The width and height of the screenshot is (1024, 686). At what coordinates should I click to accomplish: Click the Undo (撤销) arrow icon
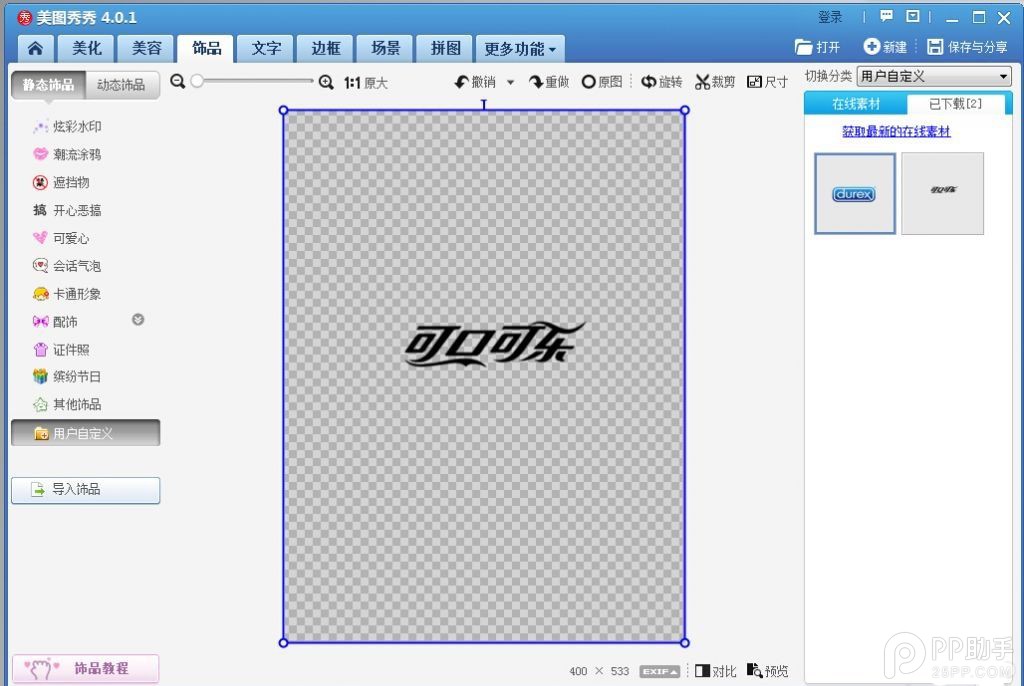click(461, 82)
